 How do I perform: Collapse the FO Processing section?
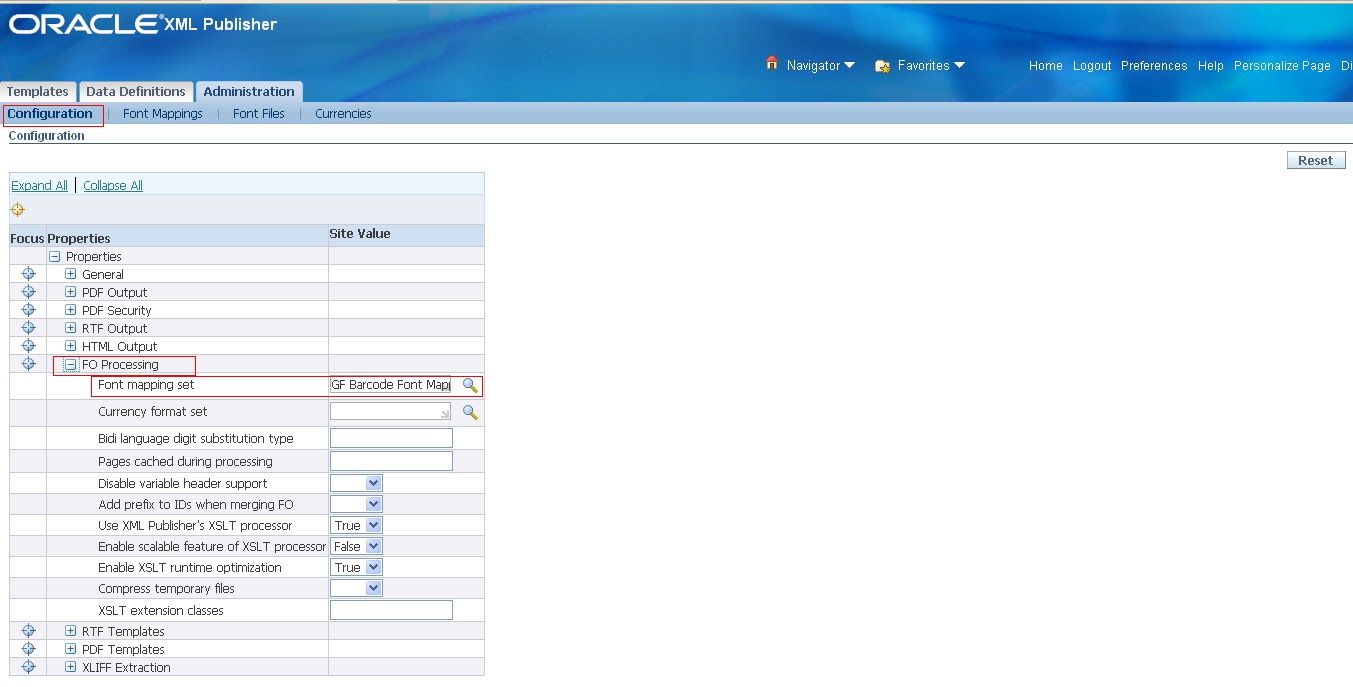click(x=69, y=364)
